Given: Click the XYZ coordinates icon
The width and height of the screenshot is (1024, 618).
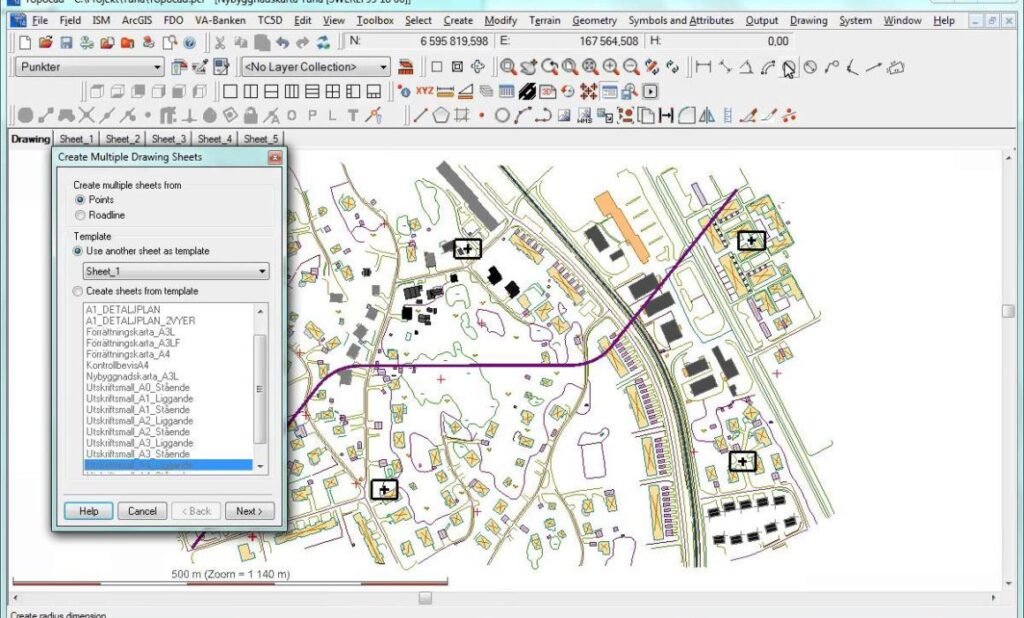Looking at the screenshot, I should (424, 91).
